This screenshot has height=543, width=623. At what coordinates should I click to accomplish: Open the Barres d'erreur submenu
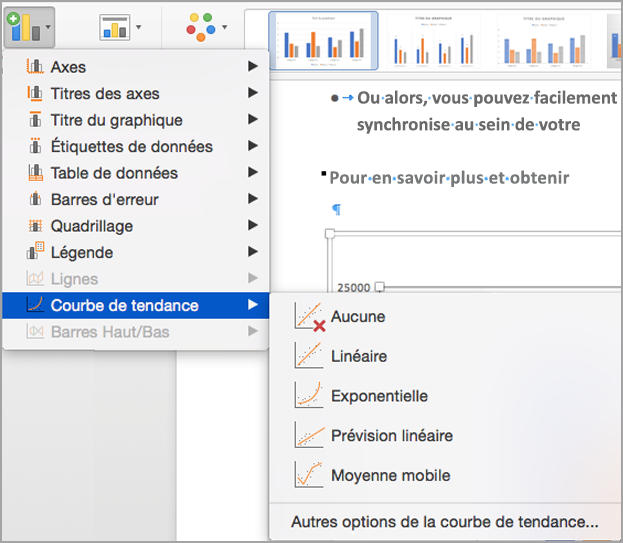coord(135,199)
